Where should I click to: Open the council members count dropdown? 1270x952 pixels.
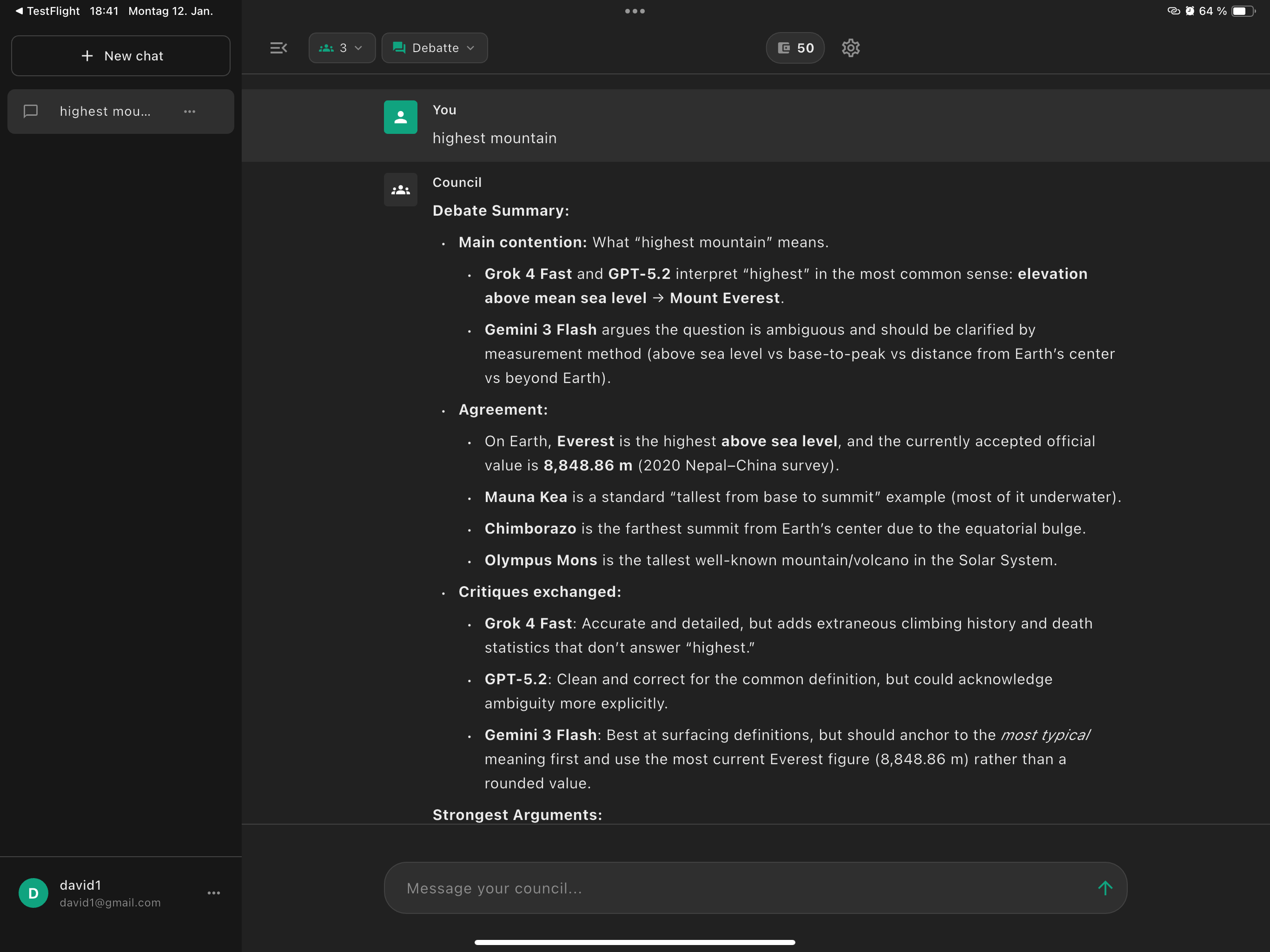342,48
